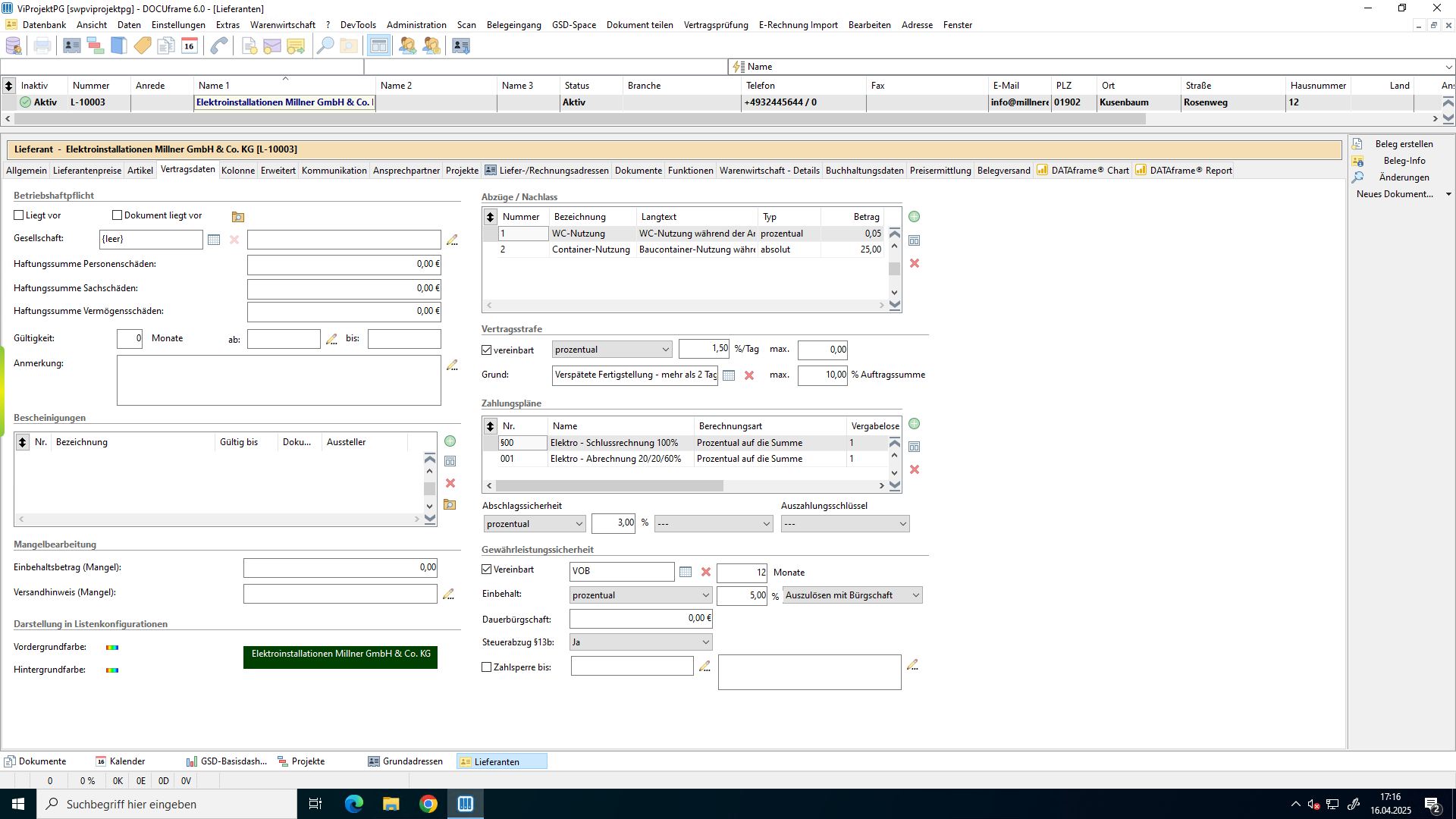
Task: Click Haftungssumme Personenschäden input field
Action: (344, 265)
